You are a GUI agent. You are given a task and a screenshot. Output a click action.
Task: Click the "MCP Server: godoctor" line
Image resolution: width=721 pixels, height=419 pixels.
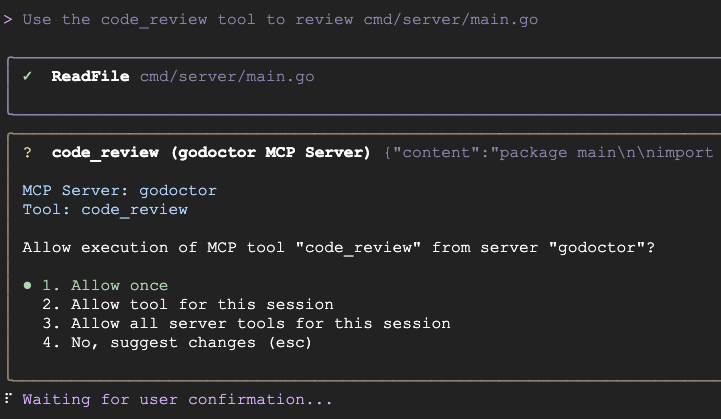point(119,190)
